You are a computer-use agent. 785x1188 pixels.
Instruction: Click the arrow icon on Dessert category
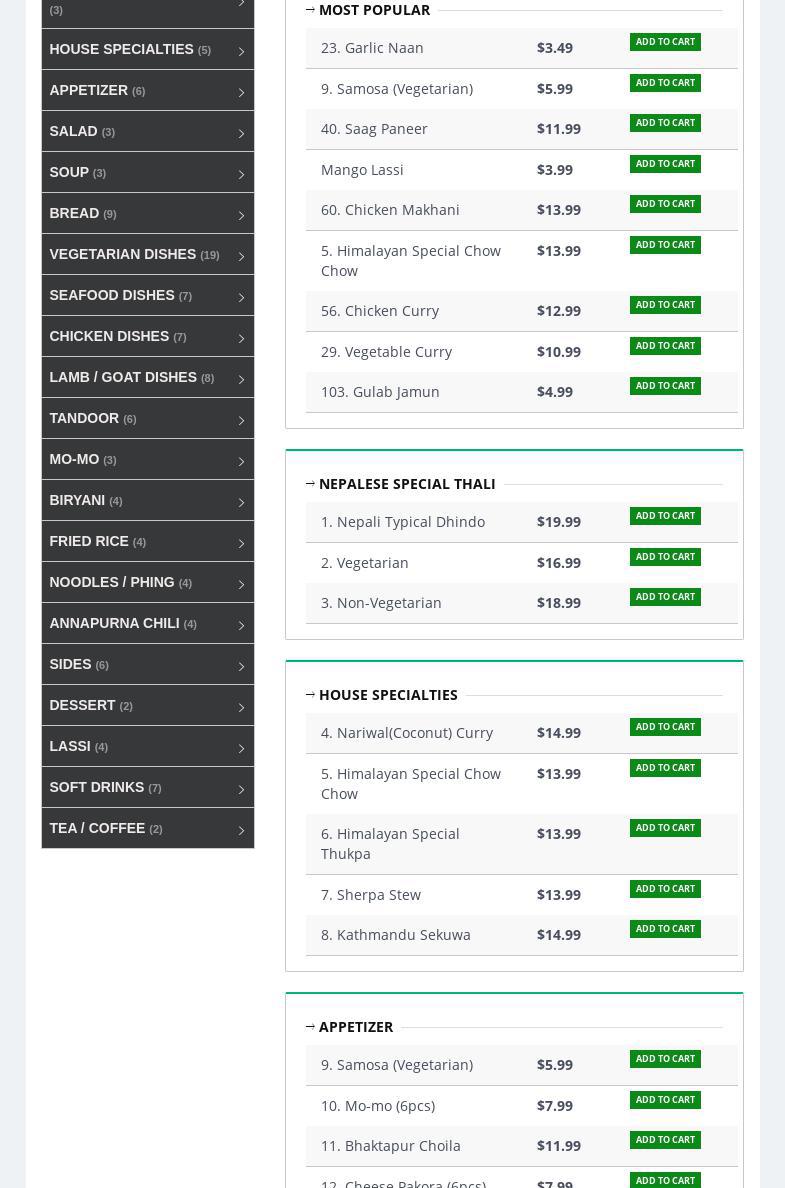click(241, 706)
